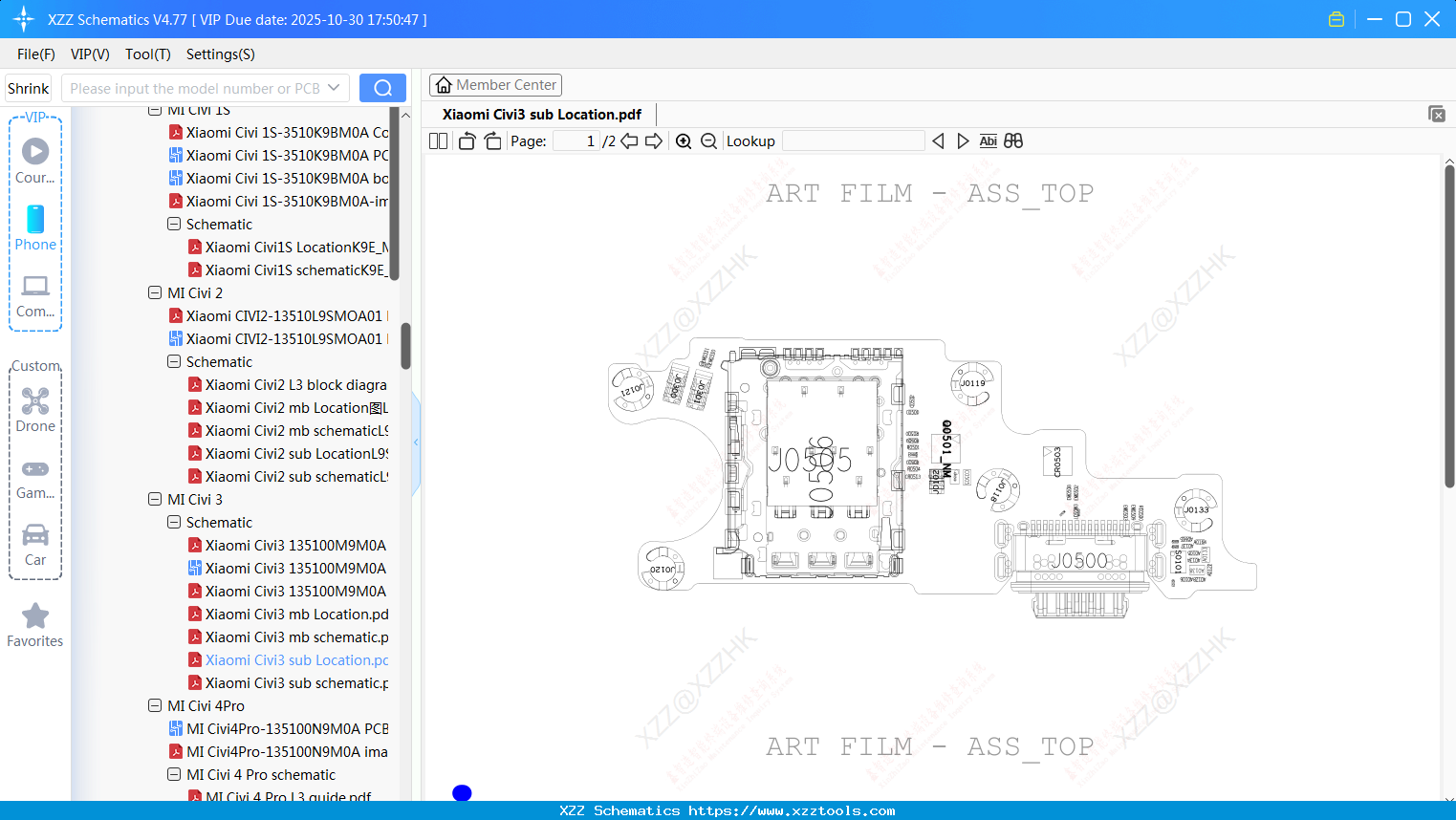The width and height of the screenshot is (1456, 820).
Task: Collapse the Schematic folder under MI Civi 2
Action: coord(173,361)
